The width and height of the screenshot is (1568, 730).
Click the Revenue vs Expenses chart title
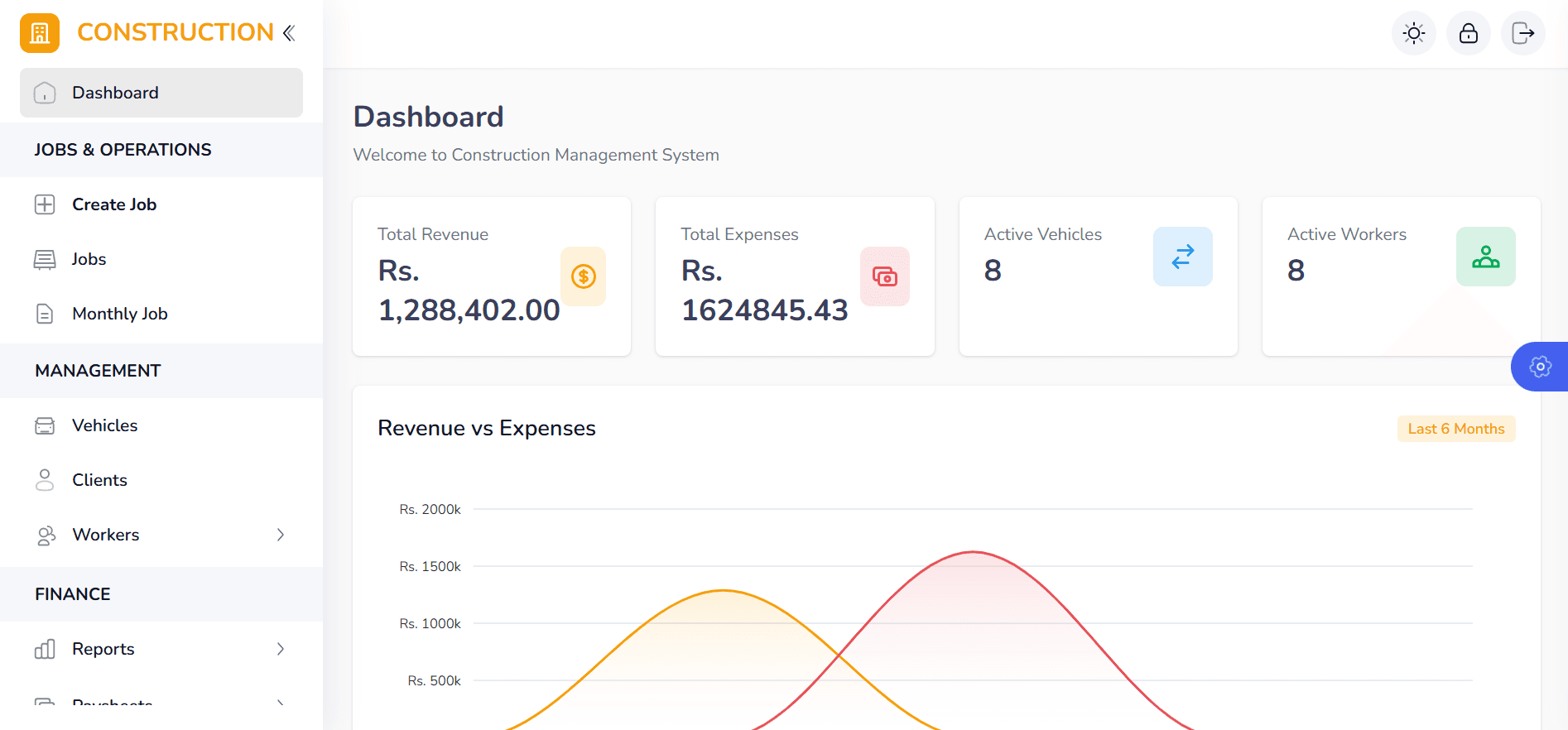(x=487, y=428)
